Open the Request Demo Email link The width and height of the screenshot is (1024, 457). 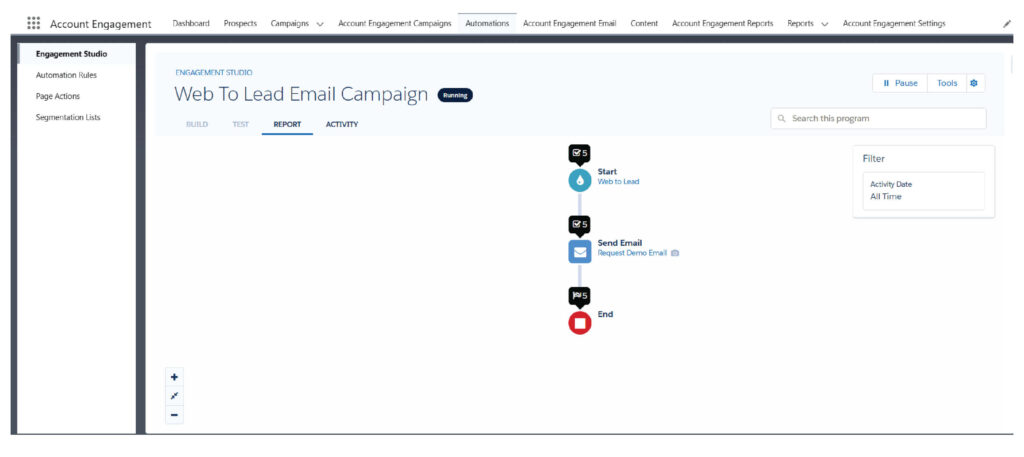tap(632, 253)
